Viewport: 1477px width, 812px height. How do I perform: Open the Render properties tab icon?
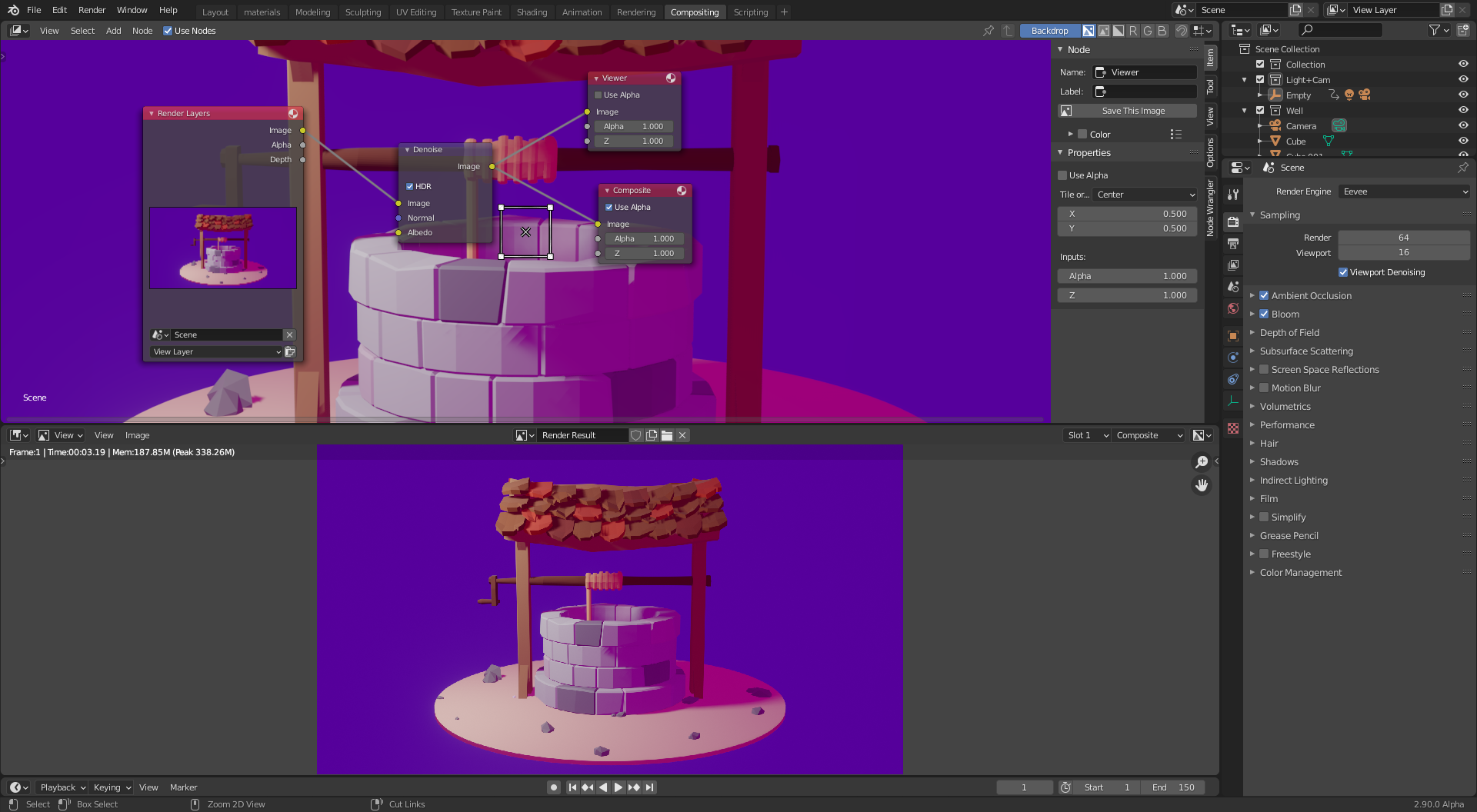click(1233, 222)
